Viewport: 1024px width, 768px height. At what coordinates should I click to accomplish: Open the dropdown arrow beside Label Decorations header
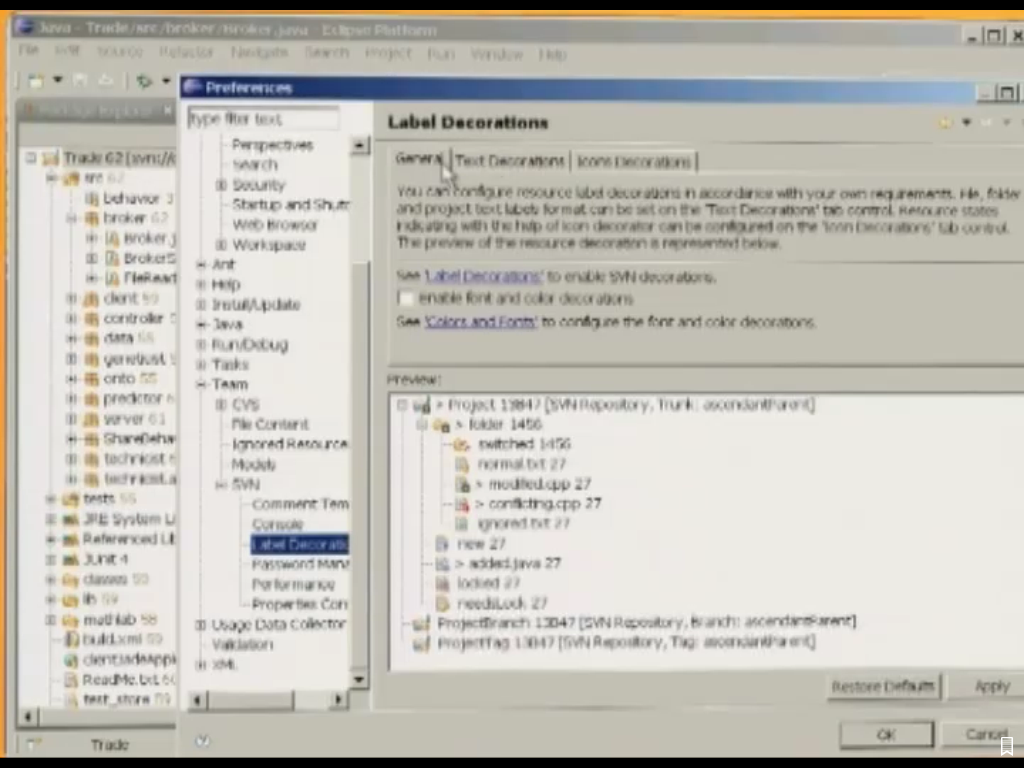point(967,122)
